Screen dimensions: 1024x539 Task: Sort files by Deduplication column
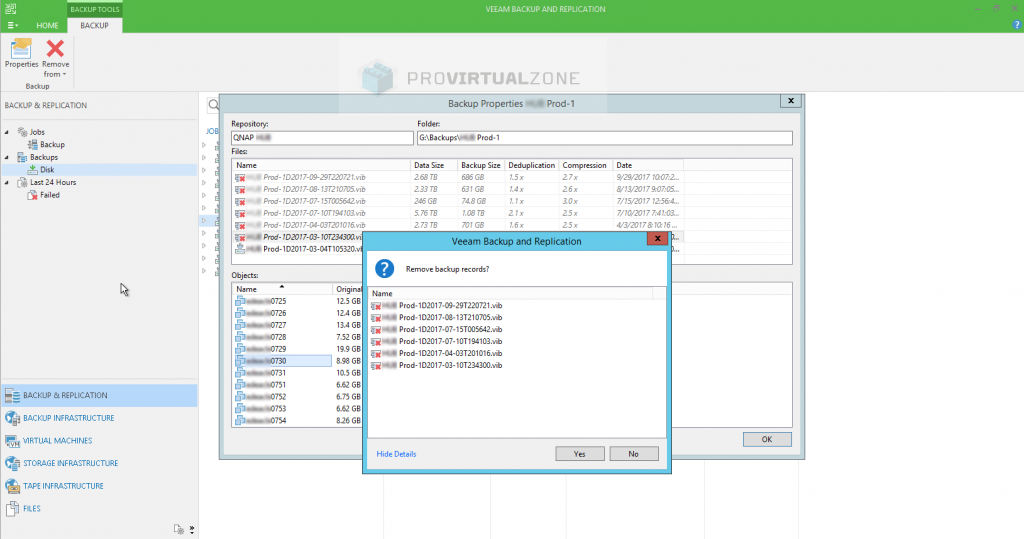(532, 165)
